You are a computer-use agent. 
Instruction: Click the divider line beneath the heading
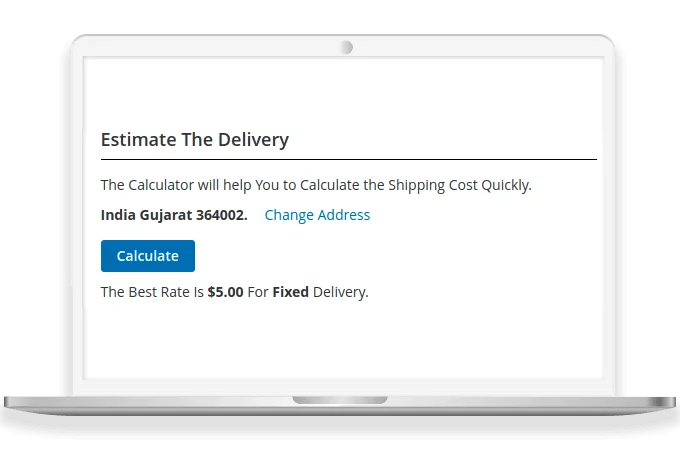[x=348, y=159]
